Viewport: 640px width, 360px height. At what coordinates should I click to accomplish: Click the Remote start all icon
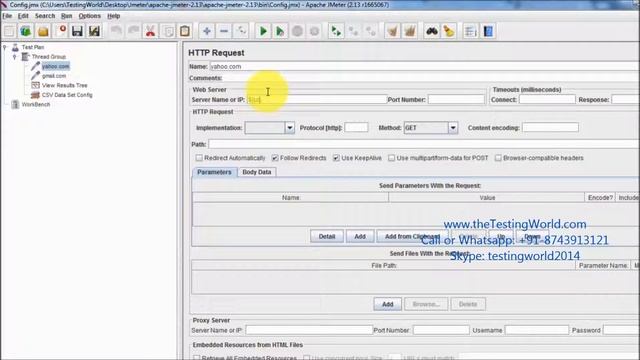336,31
